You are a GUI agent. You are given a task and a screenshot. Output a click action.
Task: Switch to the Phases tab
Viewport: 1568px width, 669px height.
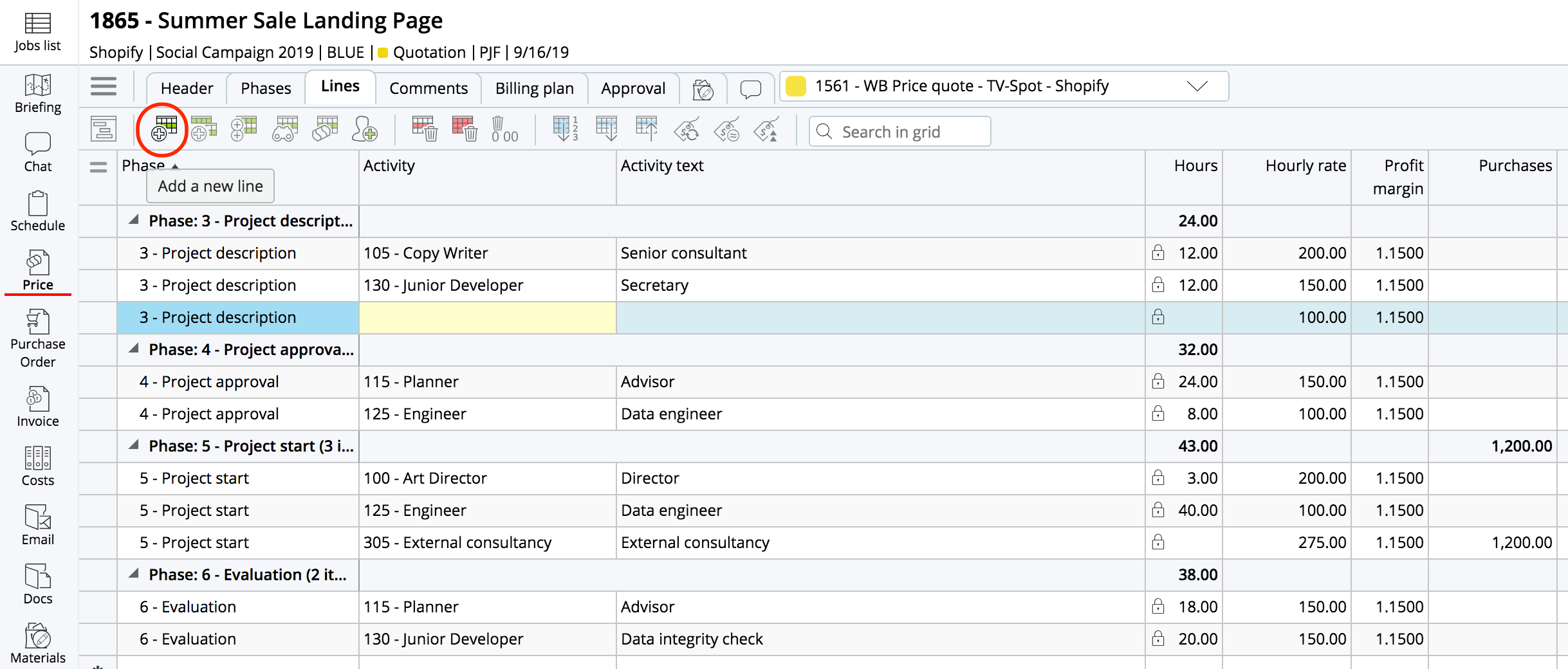[x=266, y=88]
